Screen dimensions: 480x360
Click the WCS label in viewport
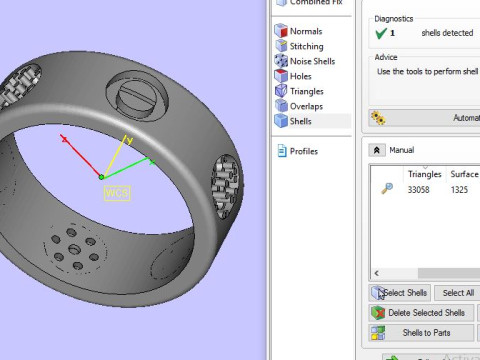pos(117,193)
